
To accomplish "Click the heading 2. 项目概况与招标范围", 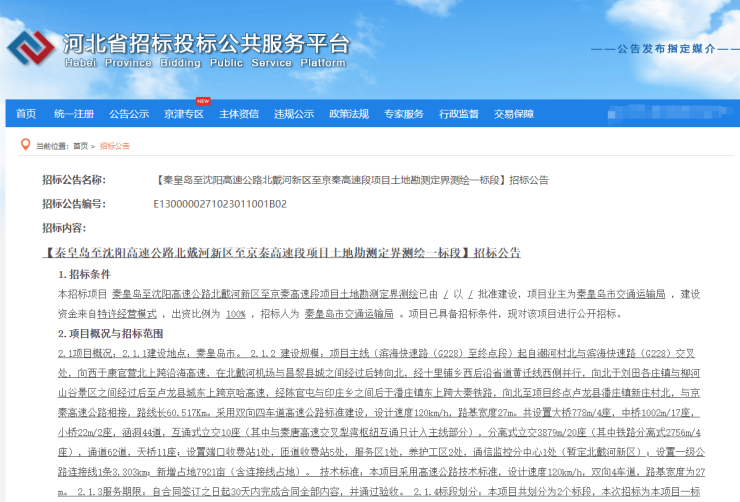I will click(x=110, y=334).
